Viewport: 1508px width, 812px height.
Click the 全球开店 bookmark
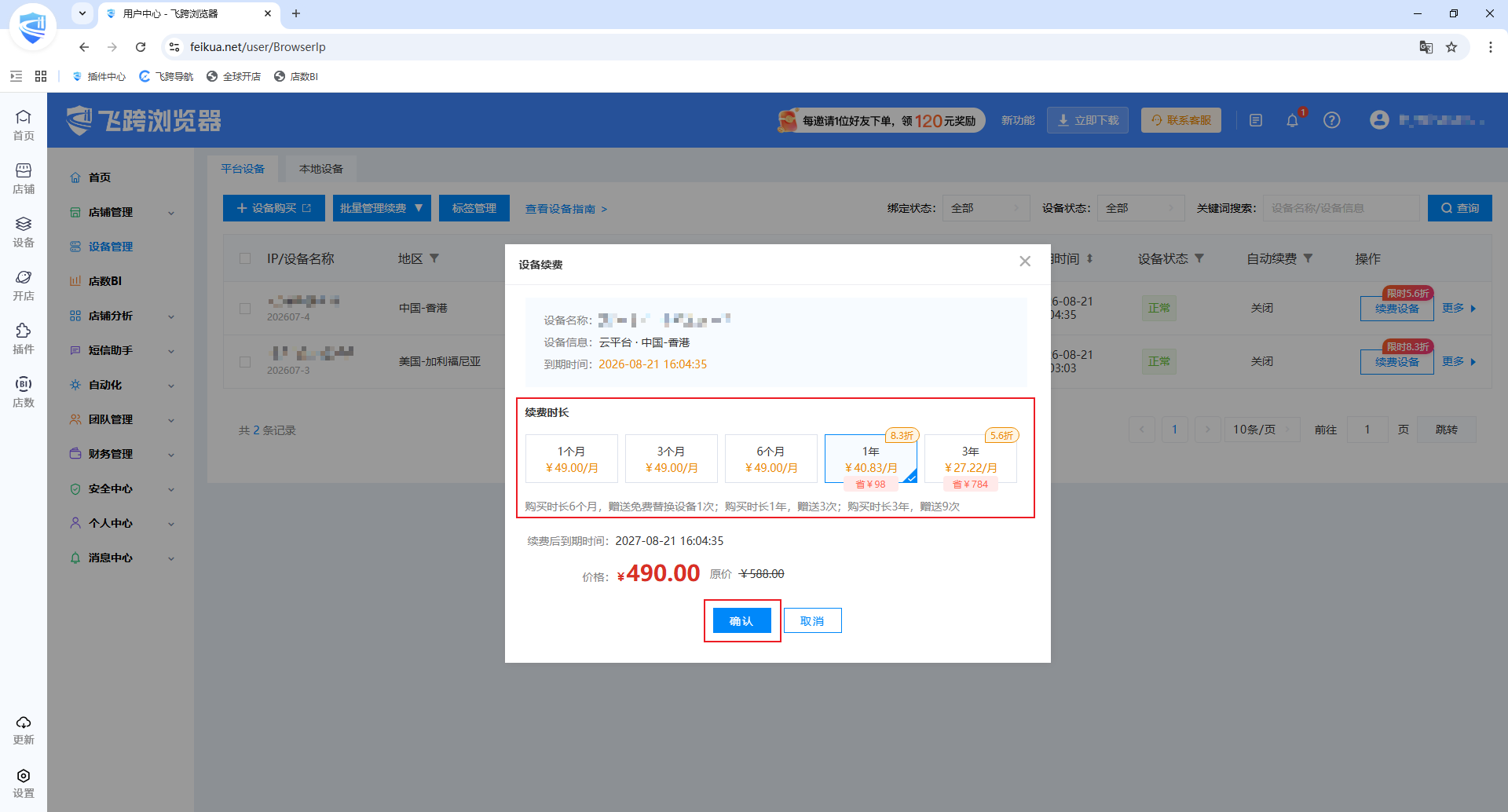(x=234, y=76)
